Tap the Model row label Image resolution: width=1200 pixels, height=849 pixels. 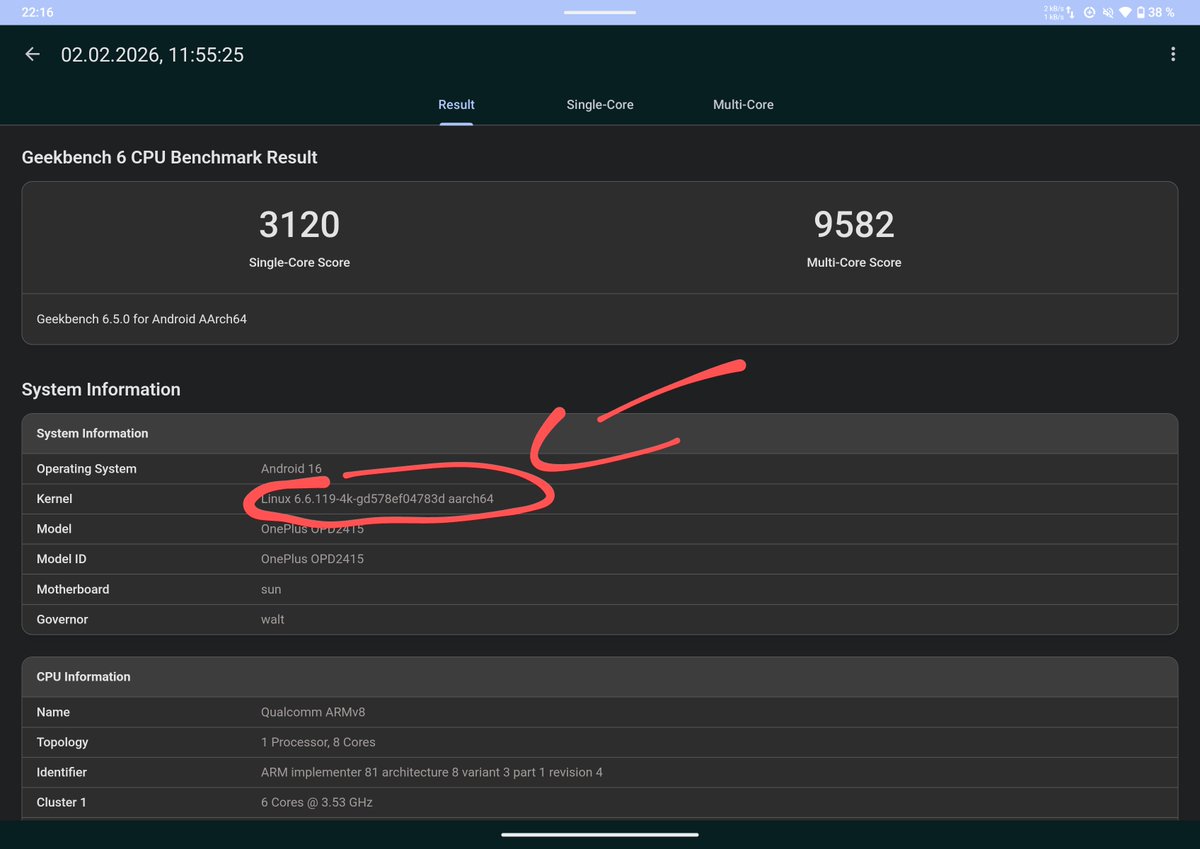click(54, 529)
